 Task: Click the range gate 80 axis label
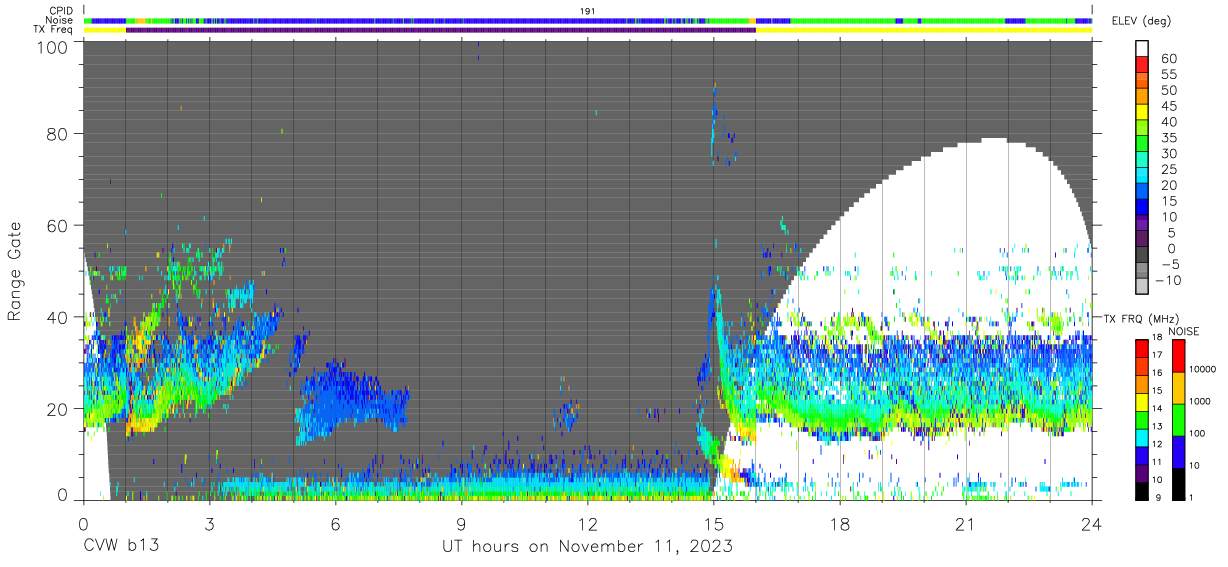pos(58,134)
